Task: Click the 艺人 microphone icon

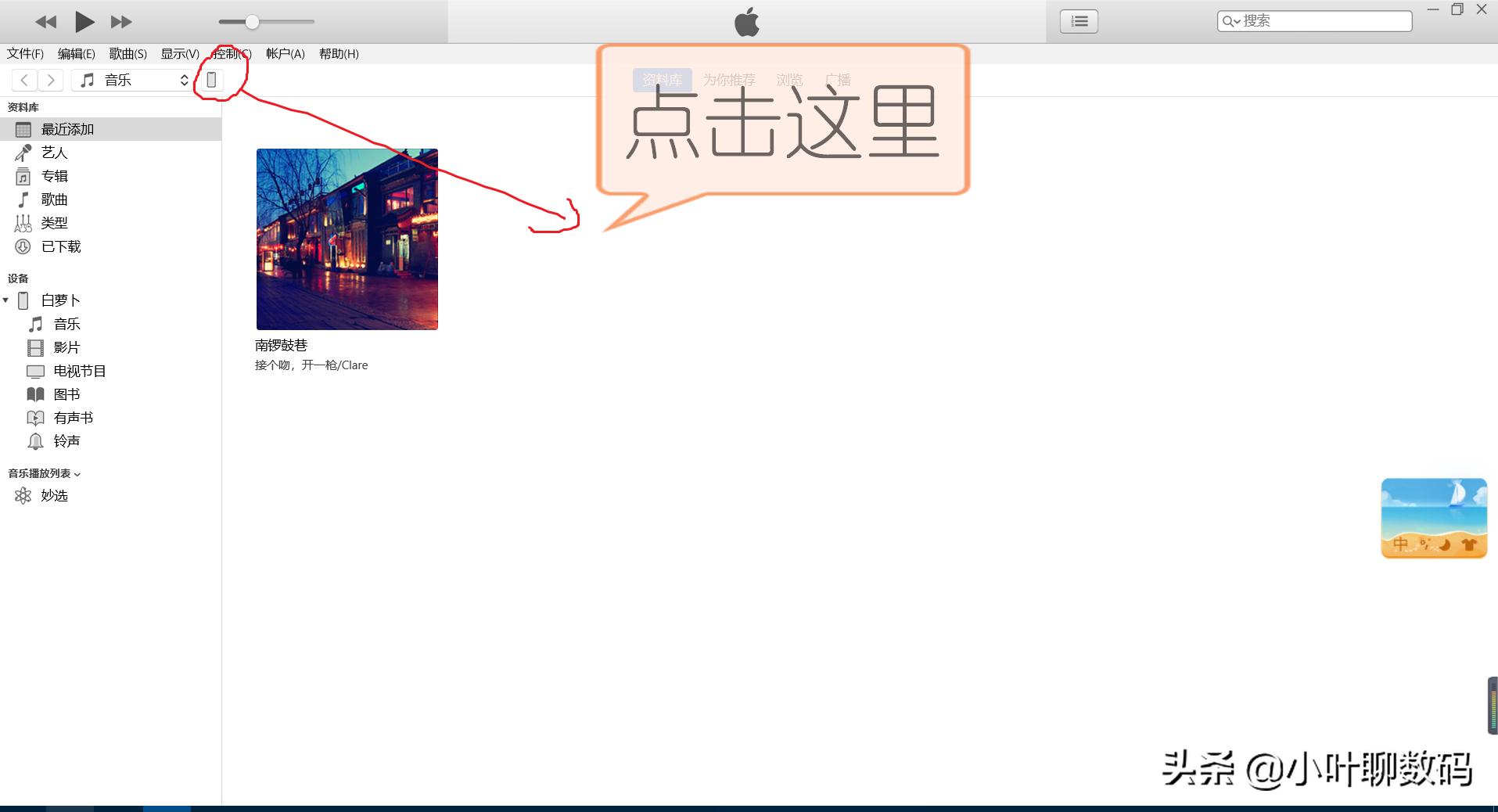Action: [23, 153]
